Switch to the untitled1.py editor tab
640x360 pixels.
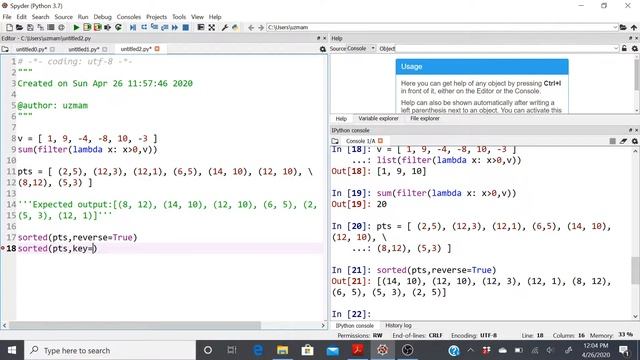point(84,49)
